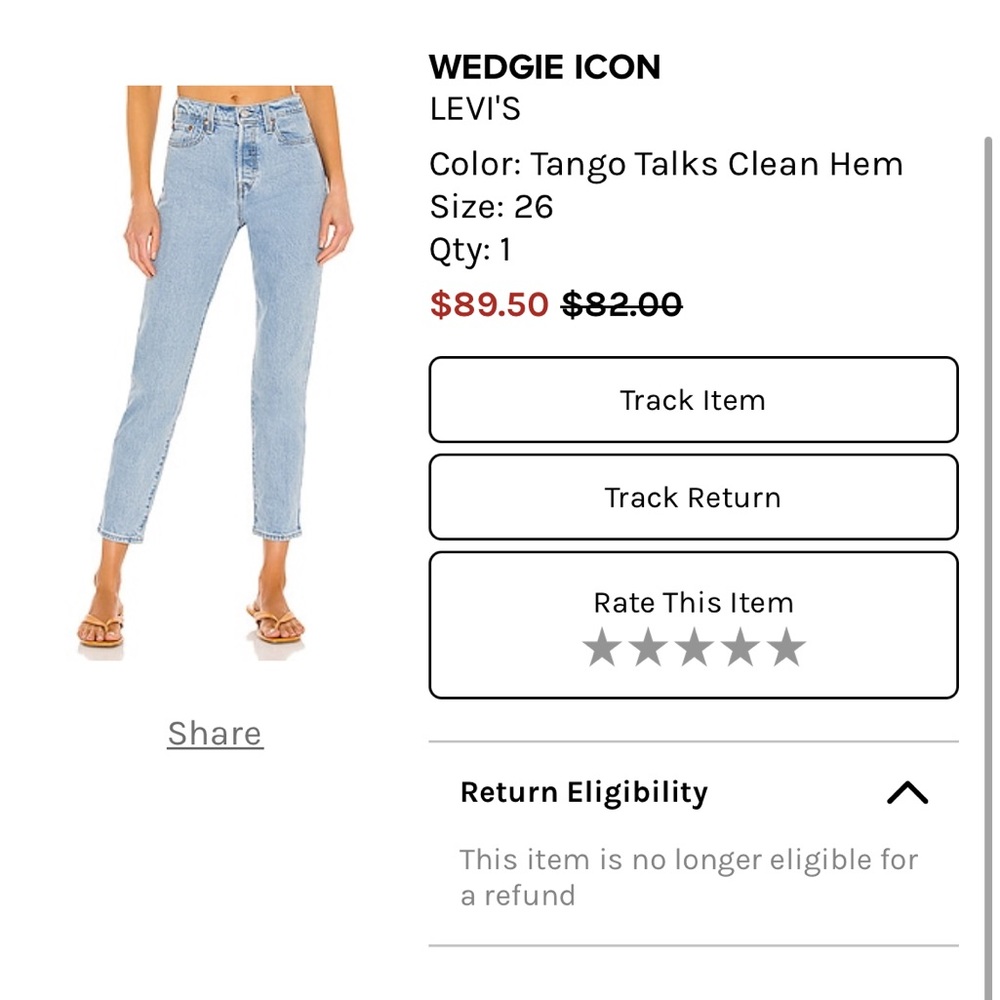Image resolution: width=1000 pixels, height=1000 pixels.
Task: Give the item a one-star rating
Action: (x=602, y=648)
